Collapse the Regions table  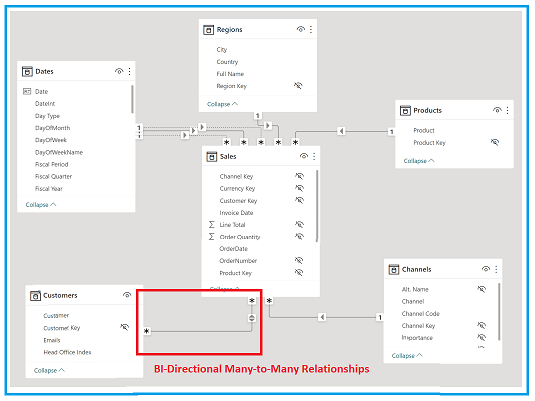222,104
